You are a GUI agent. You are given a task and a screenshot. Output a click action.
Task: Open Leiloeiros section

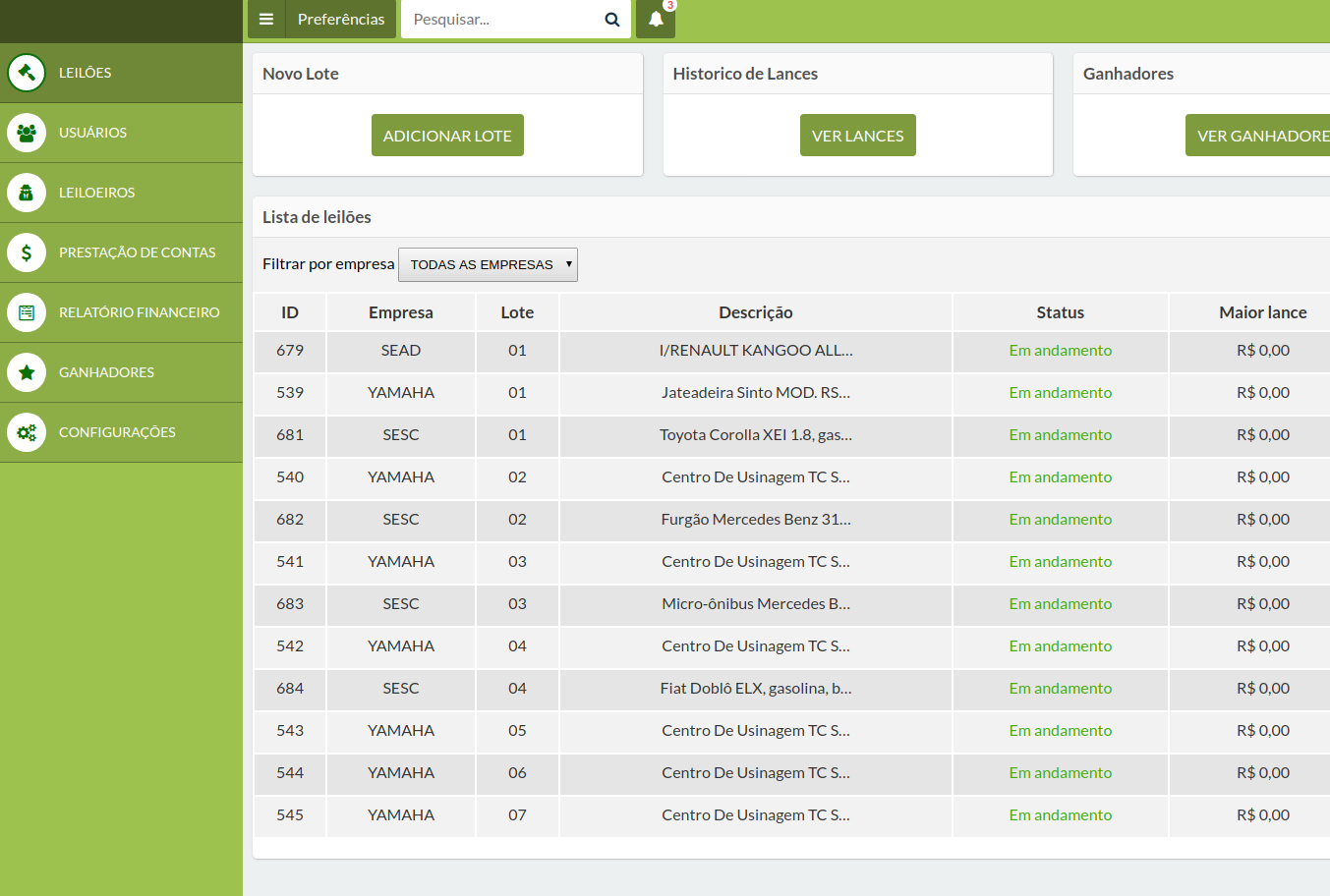pos(121,193)
